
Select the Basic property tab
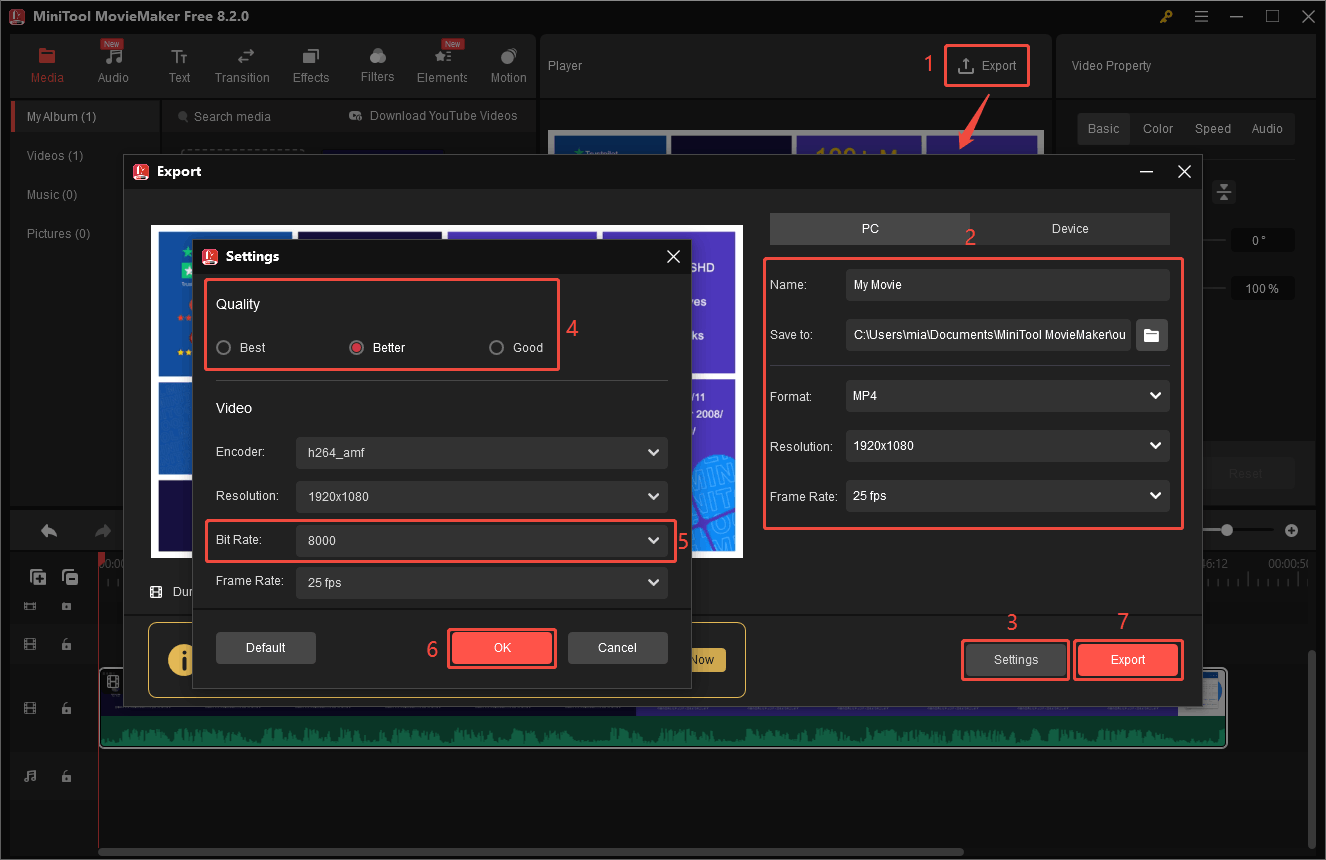(x=1104, y=129)
